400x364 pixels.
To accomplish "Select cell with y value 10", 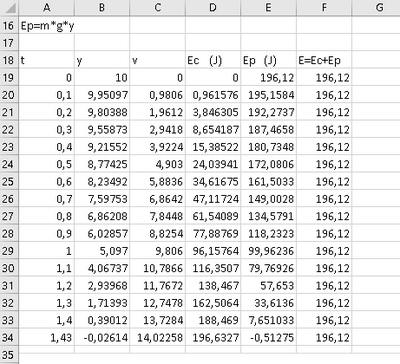I will pyautogui.click(x=102, y=78).
